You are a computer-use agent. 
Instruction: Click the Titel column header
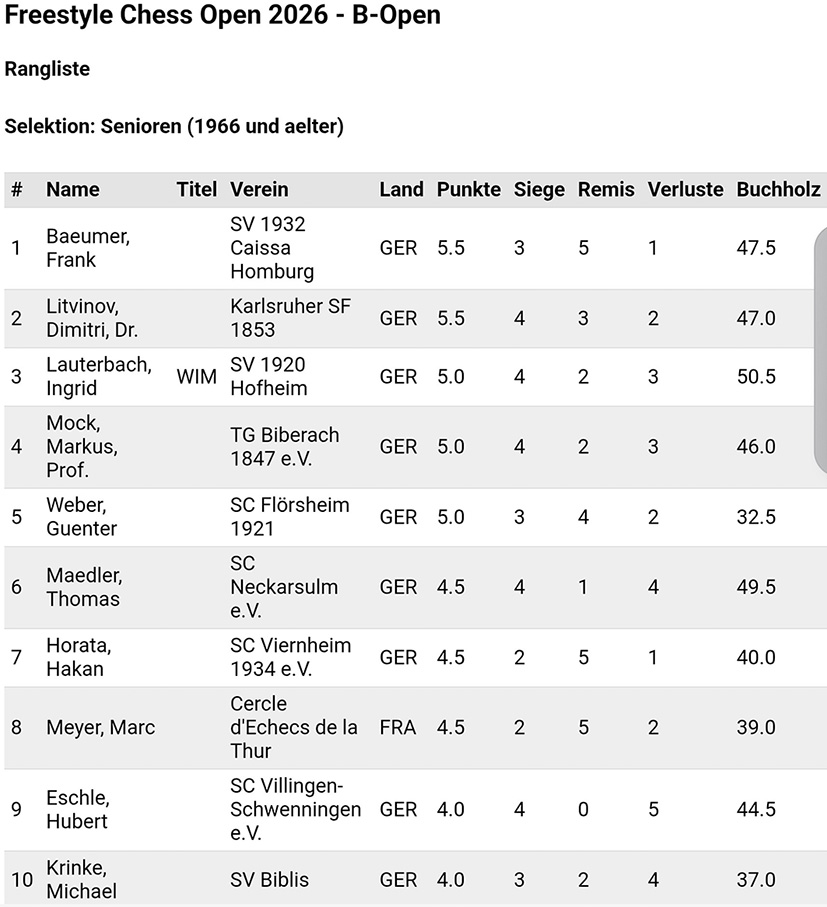tap(196, 189)
